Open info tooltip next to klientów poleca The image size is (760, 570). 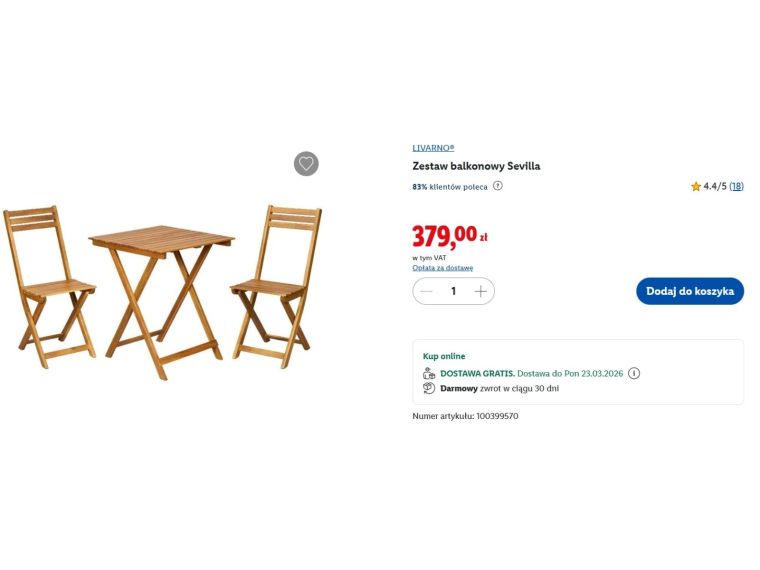click(x=497, y=186)
